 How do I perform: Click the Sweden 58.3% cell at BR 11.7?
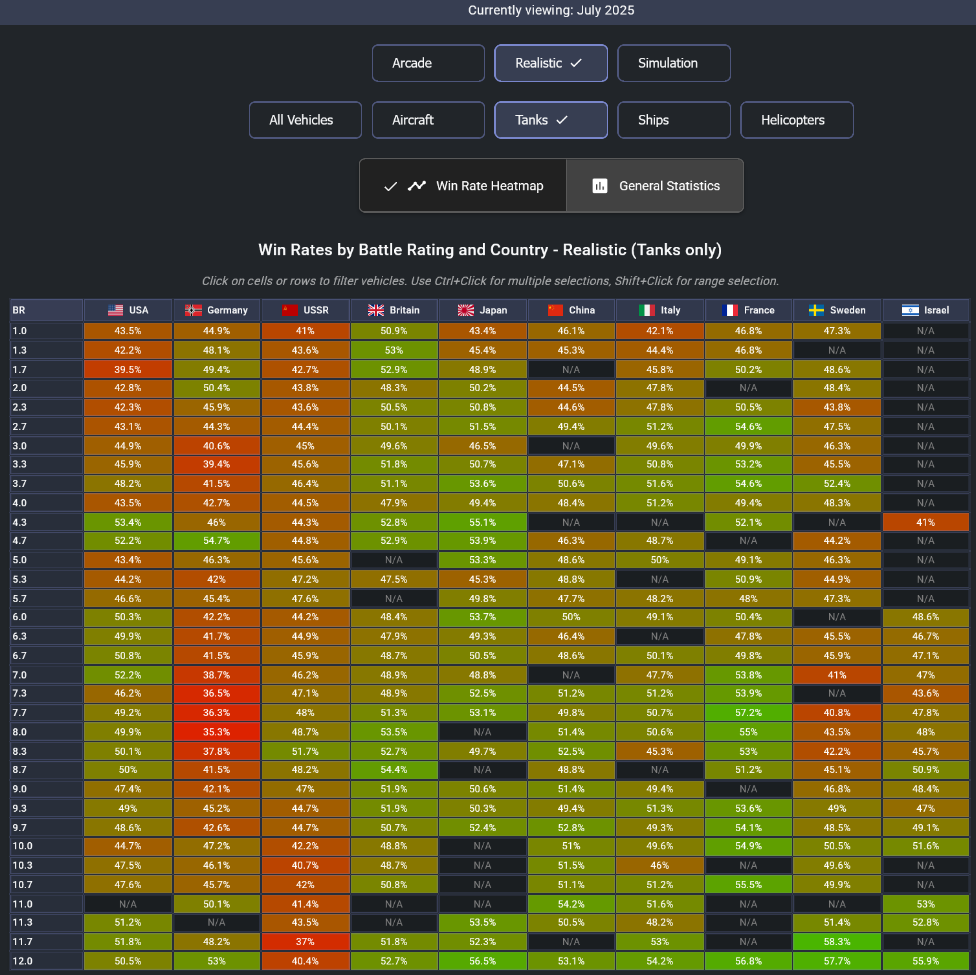point(837,941)
